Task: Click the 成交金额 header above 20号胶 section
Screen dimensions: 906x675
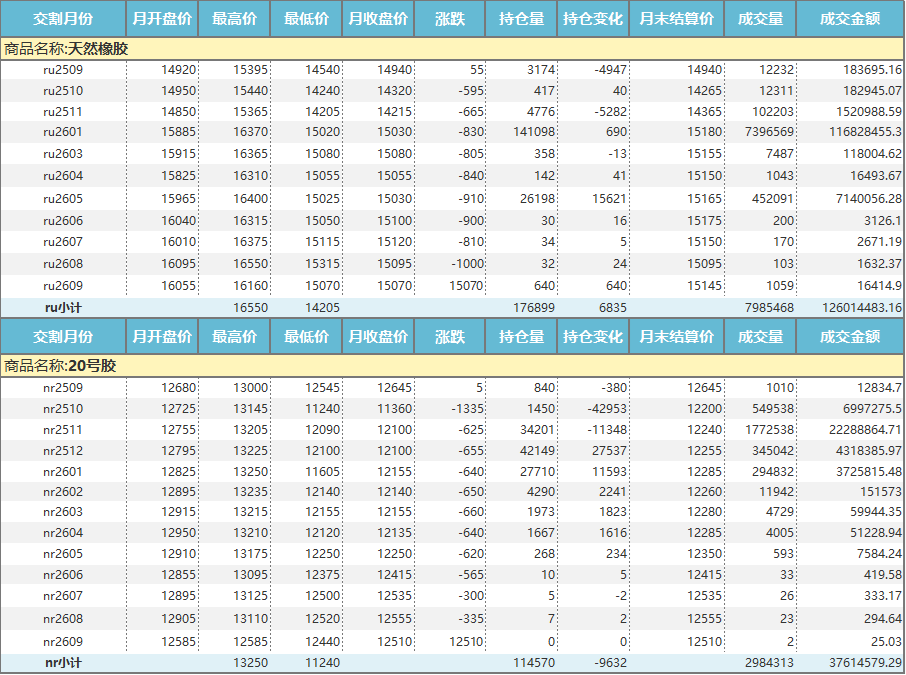Action: pyautogui.click(x=849, y=337)
